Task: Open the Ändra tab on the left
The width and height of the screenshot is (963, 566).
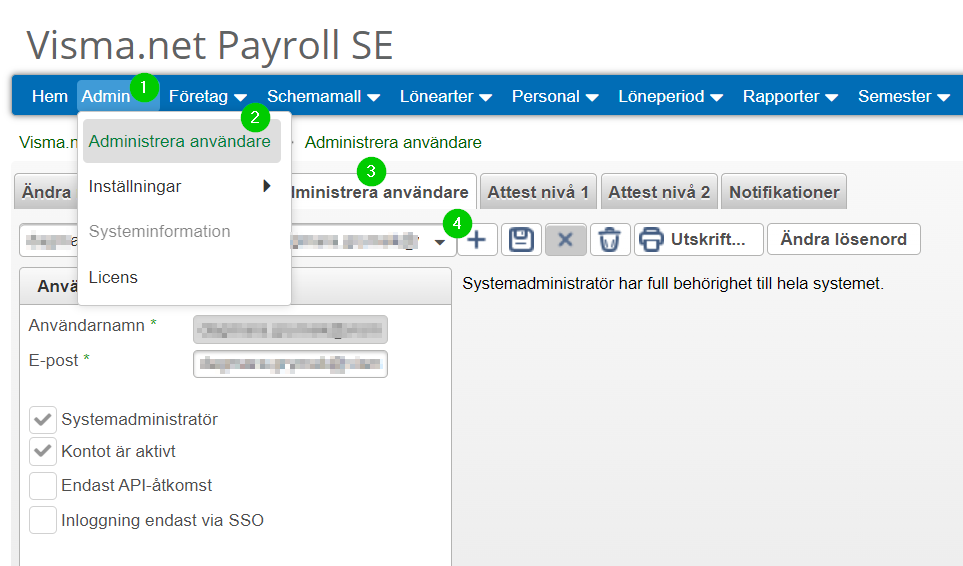Action: 46,192
